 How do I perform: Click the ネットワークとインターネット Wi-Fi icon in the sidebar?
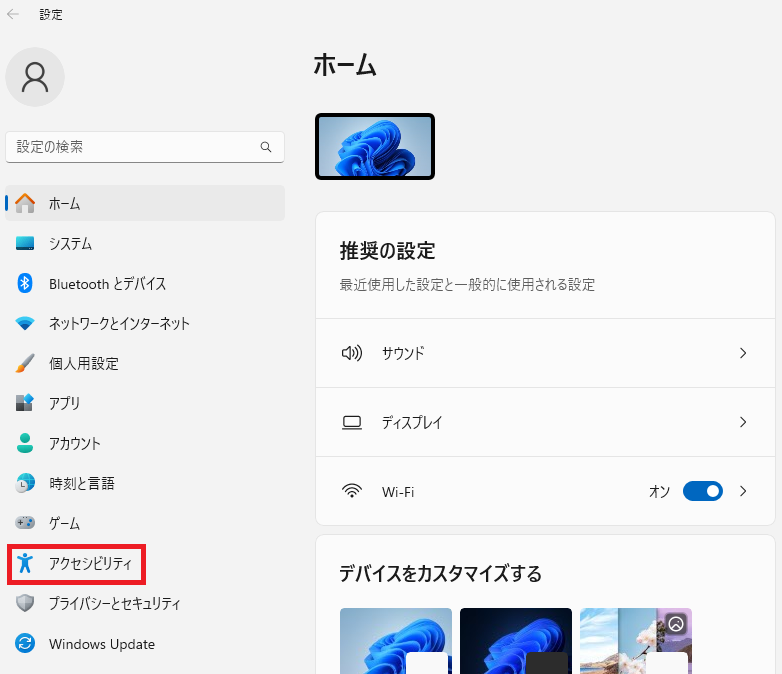tap(26, 324)
